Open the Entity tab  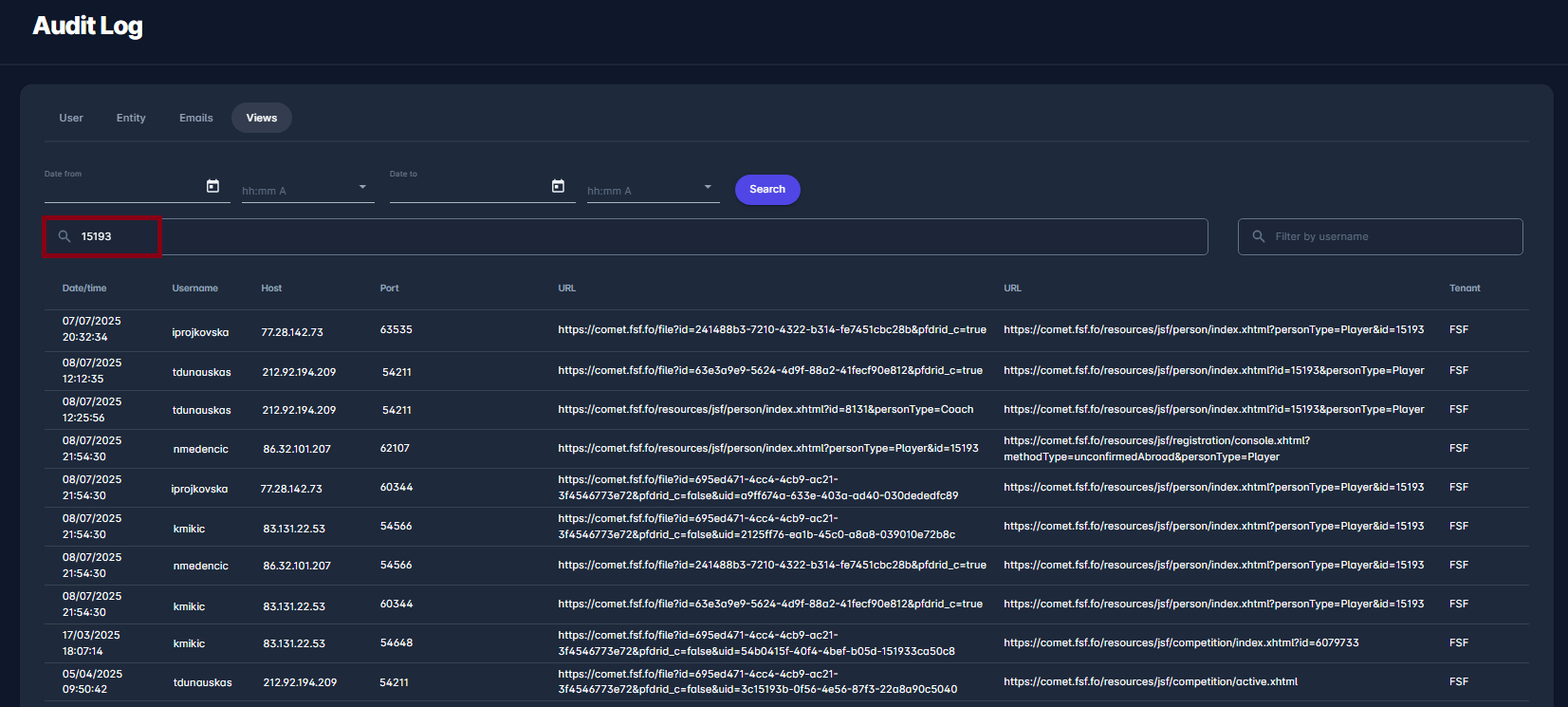131,118
